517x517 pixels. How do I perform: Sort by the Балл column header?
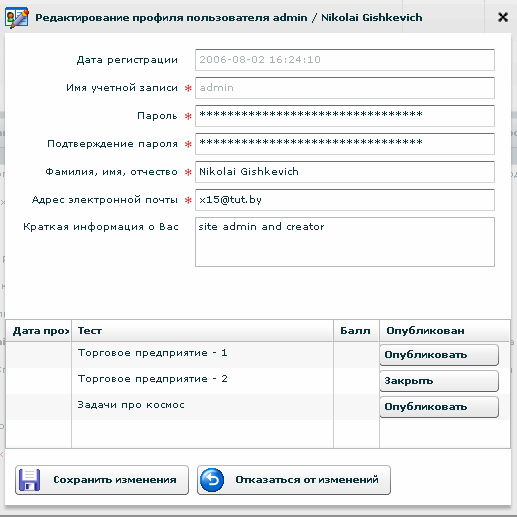tap(356, 331)
